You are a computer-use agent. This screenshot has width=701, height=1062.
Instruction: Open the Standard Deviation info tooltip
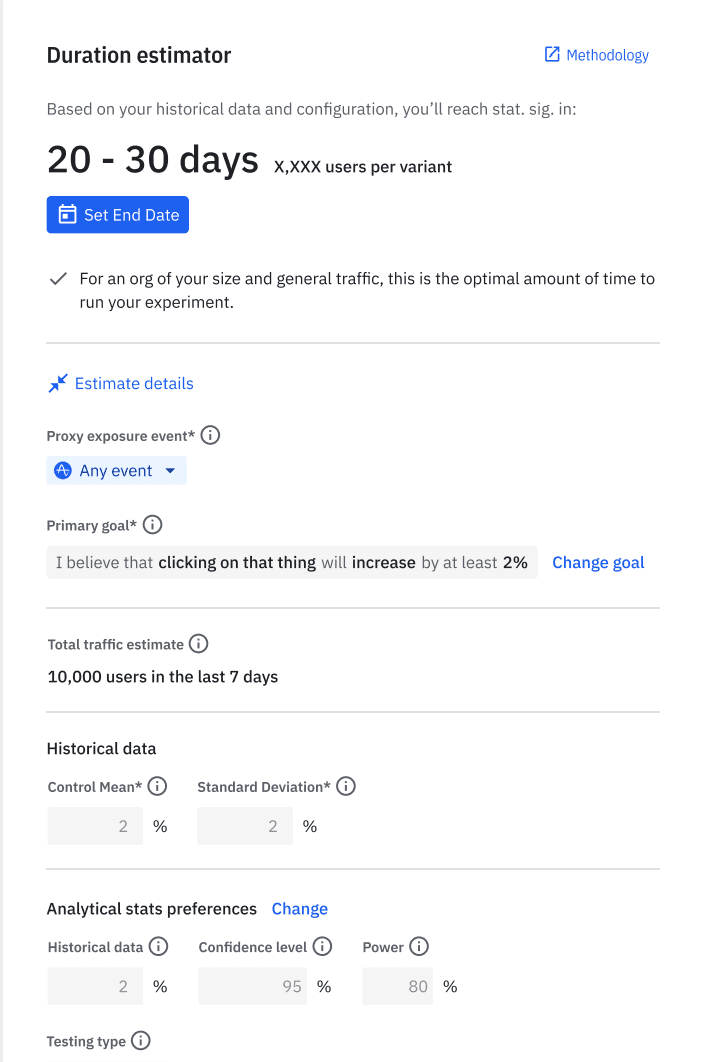pos(346,786)
